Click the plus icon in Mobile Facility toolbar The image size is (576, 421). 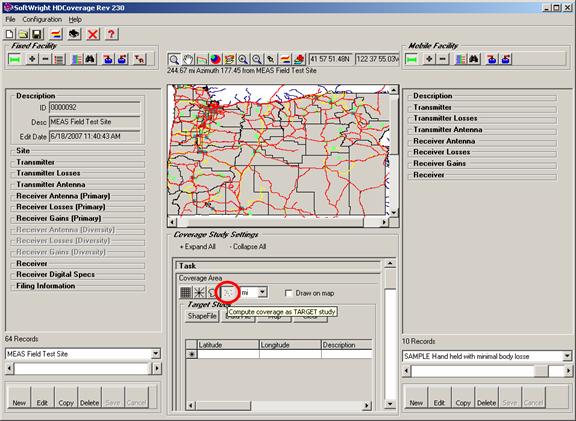429,59
